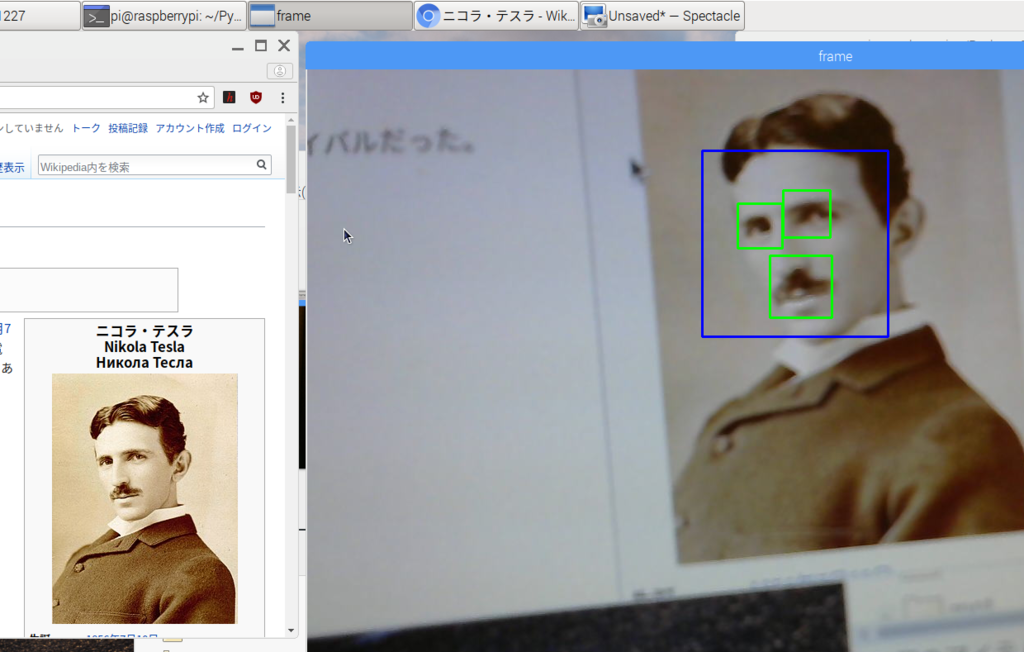
Task: Switch to the frame window taskbar item
Action: point(330,16)
